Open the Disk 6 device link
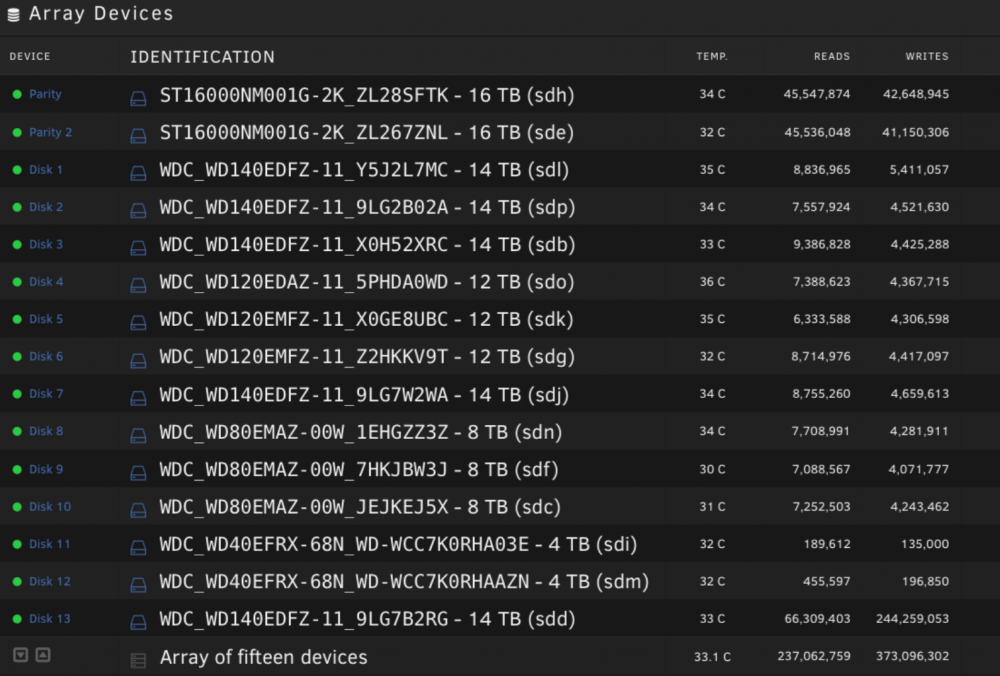This screenshot has width=1000, height=676. pyautogui.click(x=46, y=356)
